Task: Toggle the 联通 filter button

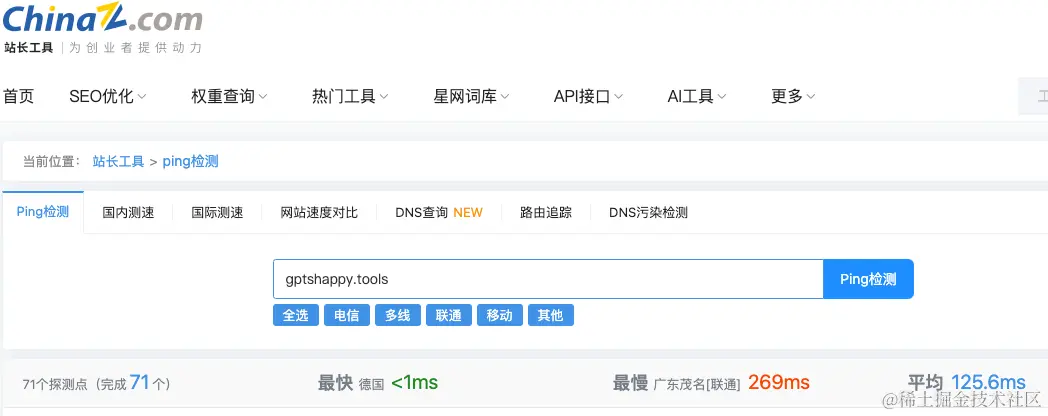Action: click(448, 315)
